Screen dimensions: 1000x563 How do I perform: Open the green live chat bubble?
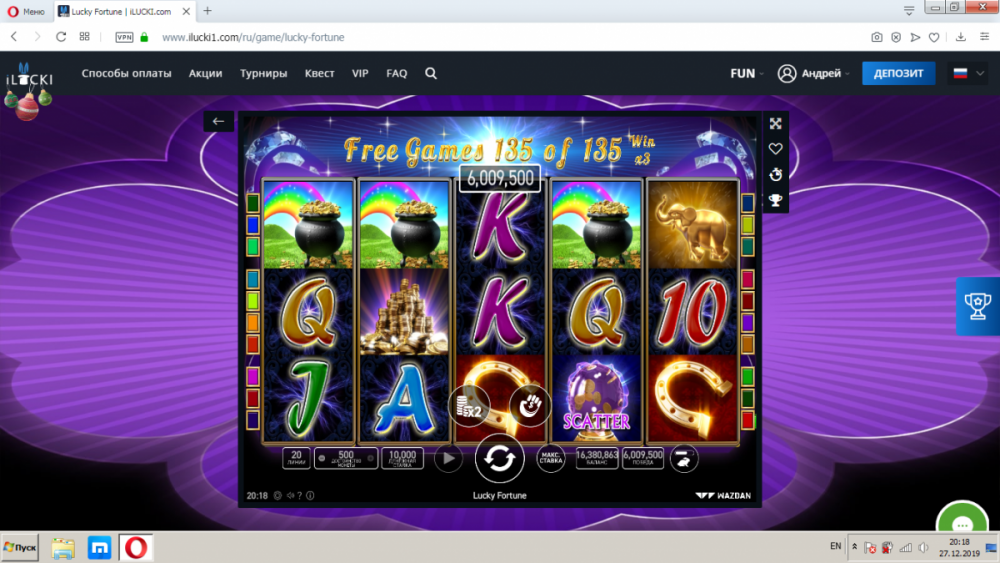962,520
